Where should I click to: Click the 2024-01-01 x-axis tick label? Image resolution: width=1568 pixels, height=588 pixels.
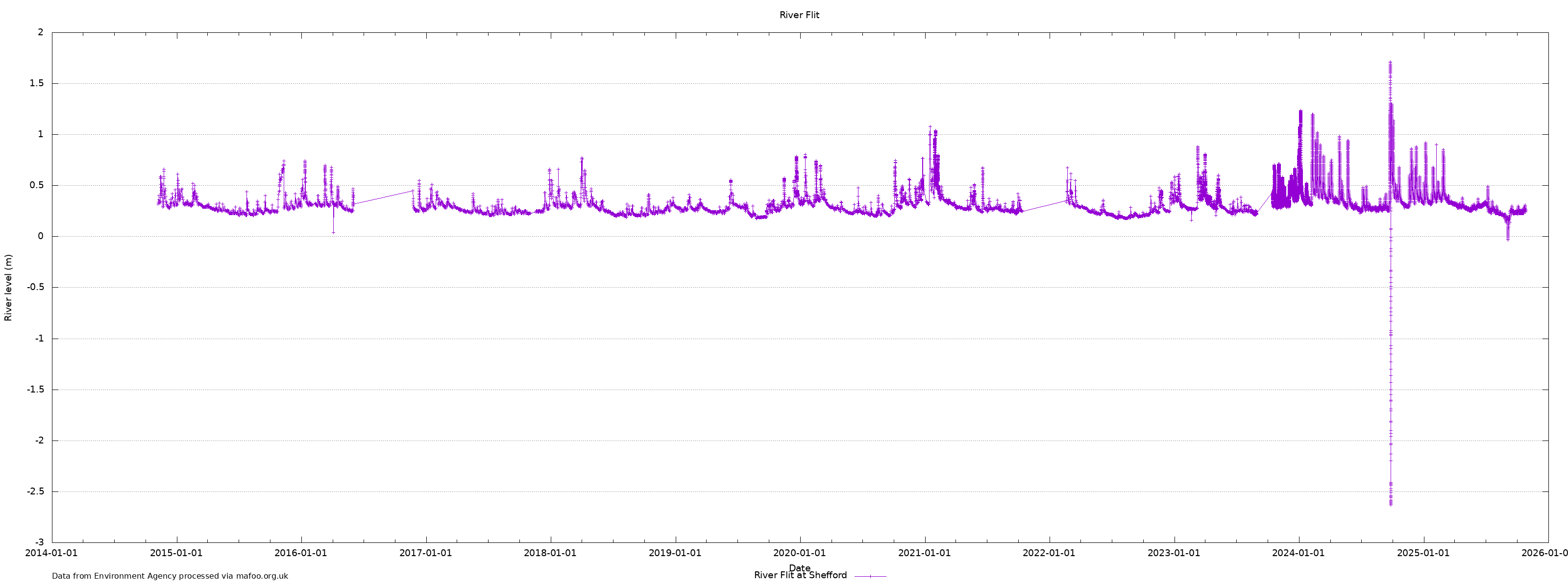click(1298, 553)
